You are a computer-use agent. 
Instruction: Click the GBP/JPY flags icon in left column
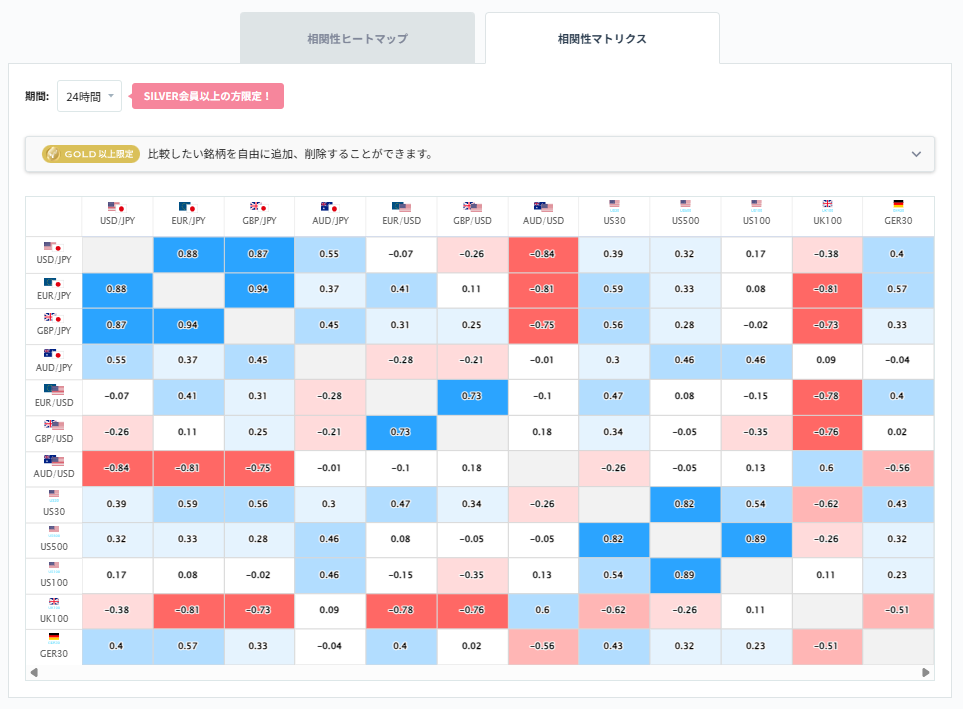coord(52,318)
